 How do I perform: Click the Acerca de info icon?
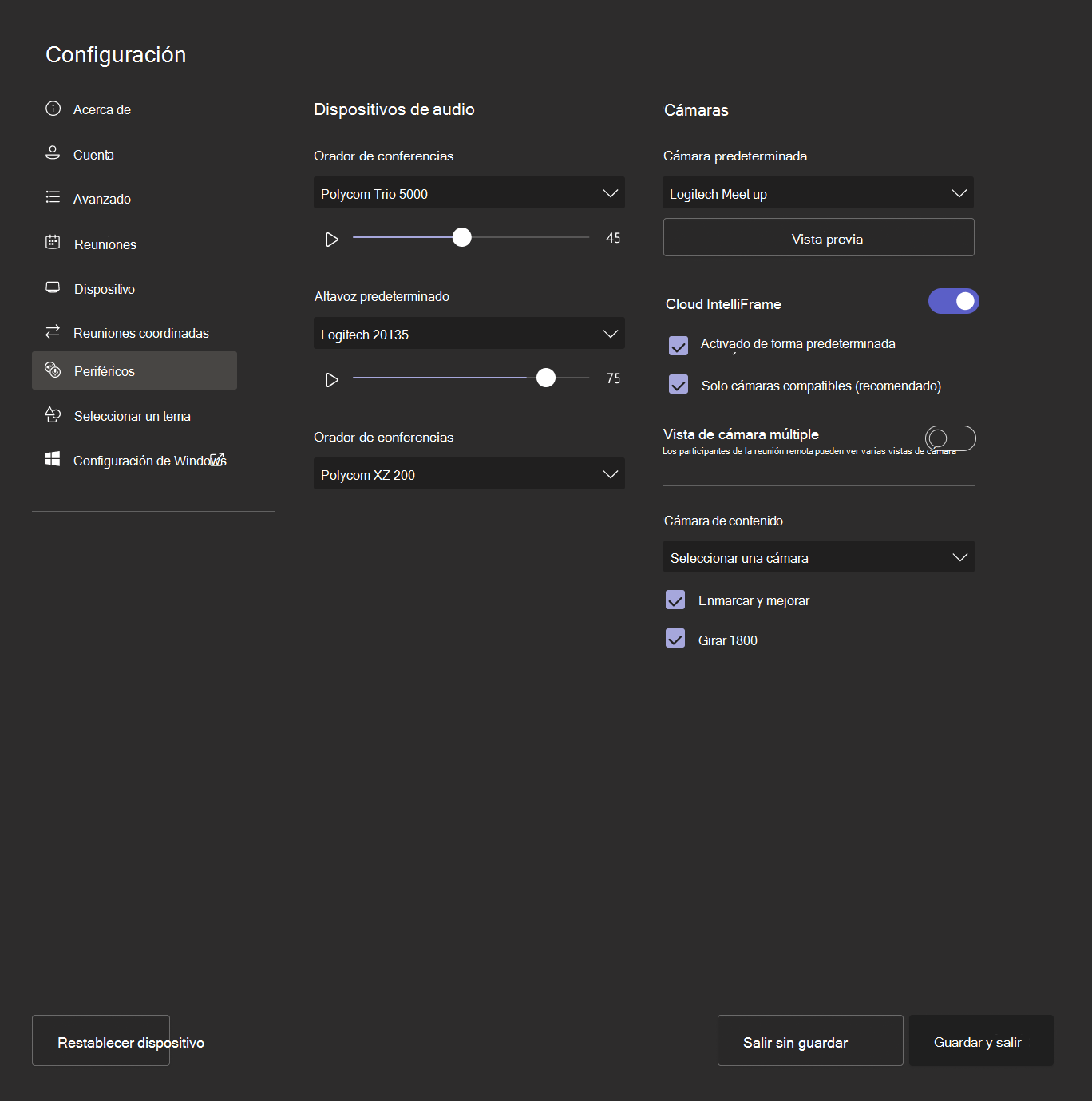point(53,109)
